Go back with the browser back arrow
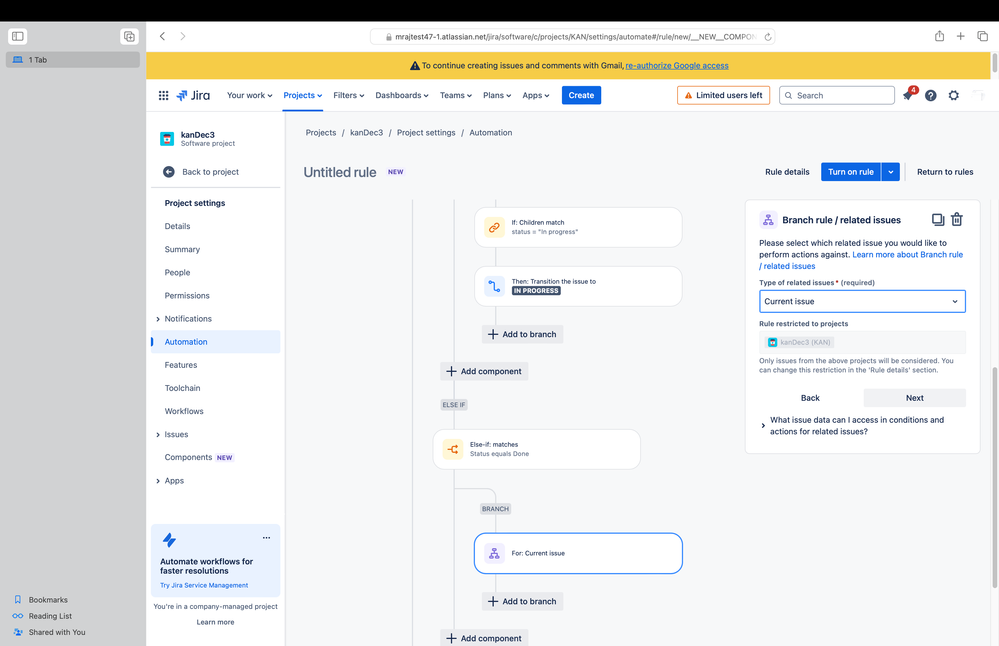Viewport: 999px width, 646px height. click(x=162, y=36)
